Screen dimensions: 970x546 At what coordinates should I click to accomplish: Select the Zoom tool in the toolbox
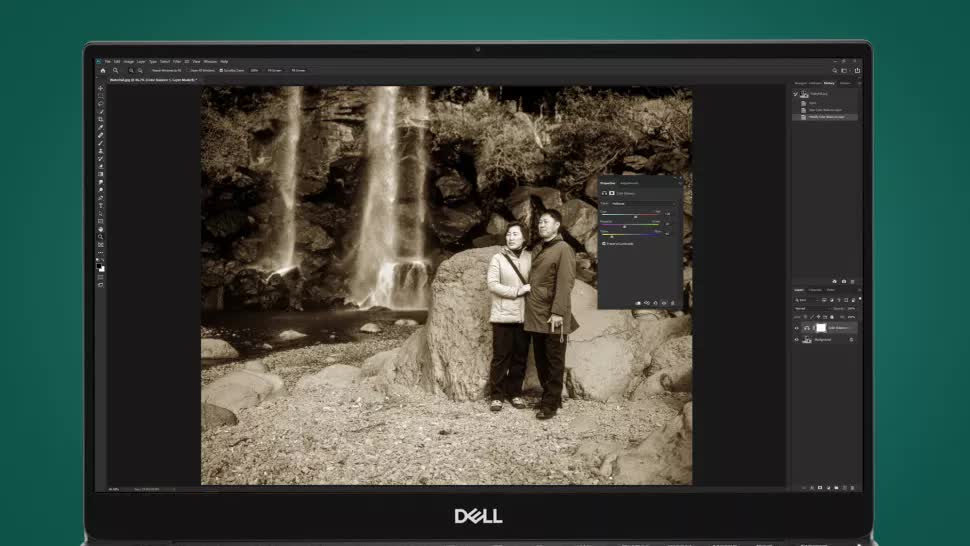click(x=101, y=237)
